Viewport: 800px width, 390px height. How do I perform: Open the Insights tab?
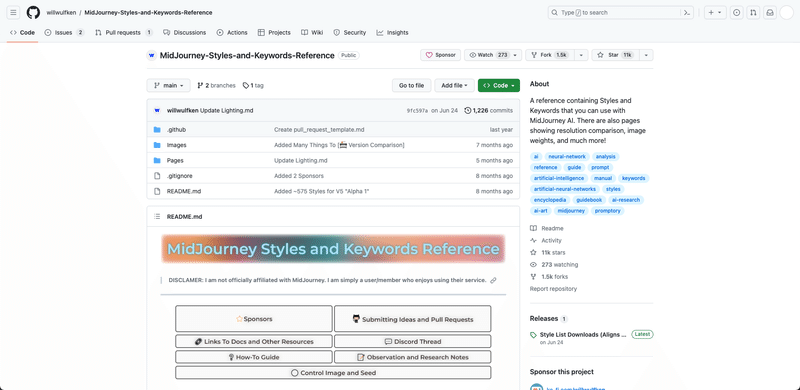click(392, 32)
